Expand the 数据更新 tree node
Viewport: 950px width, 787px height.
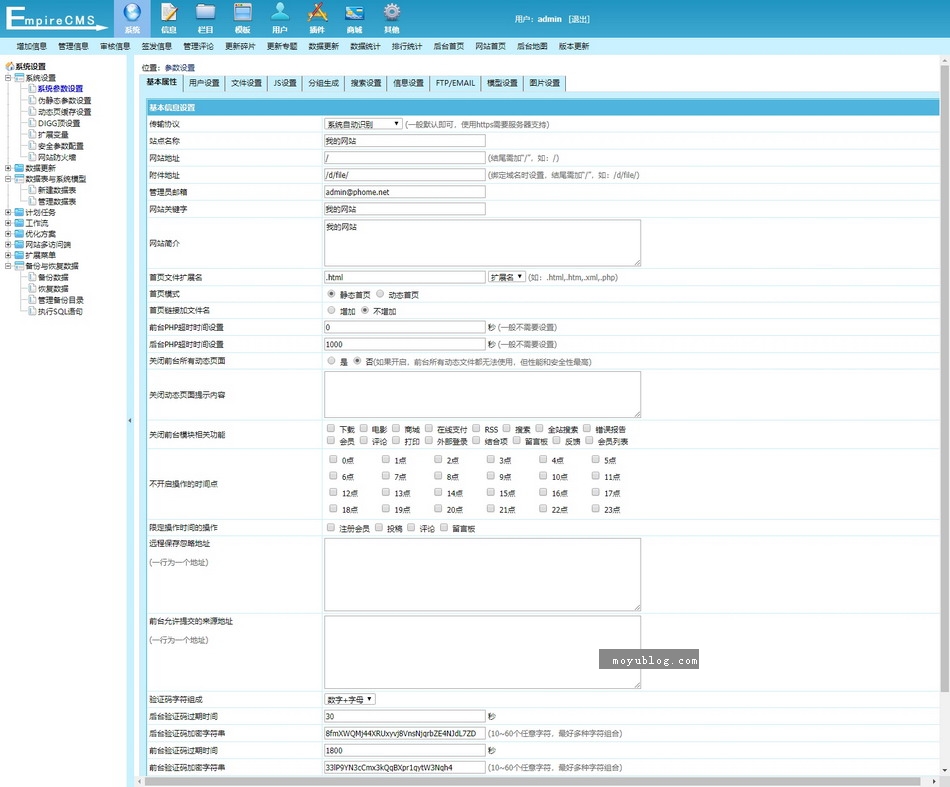tap(8, 168)
